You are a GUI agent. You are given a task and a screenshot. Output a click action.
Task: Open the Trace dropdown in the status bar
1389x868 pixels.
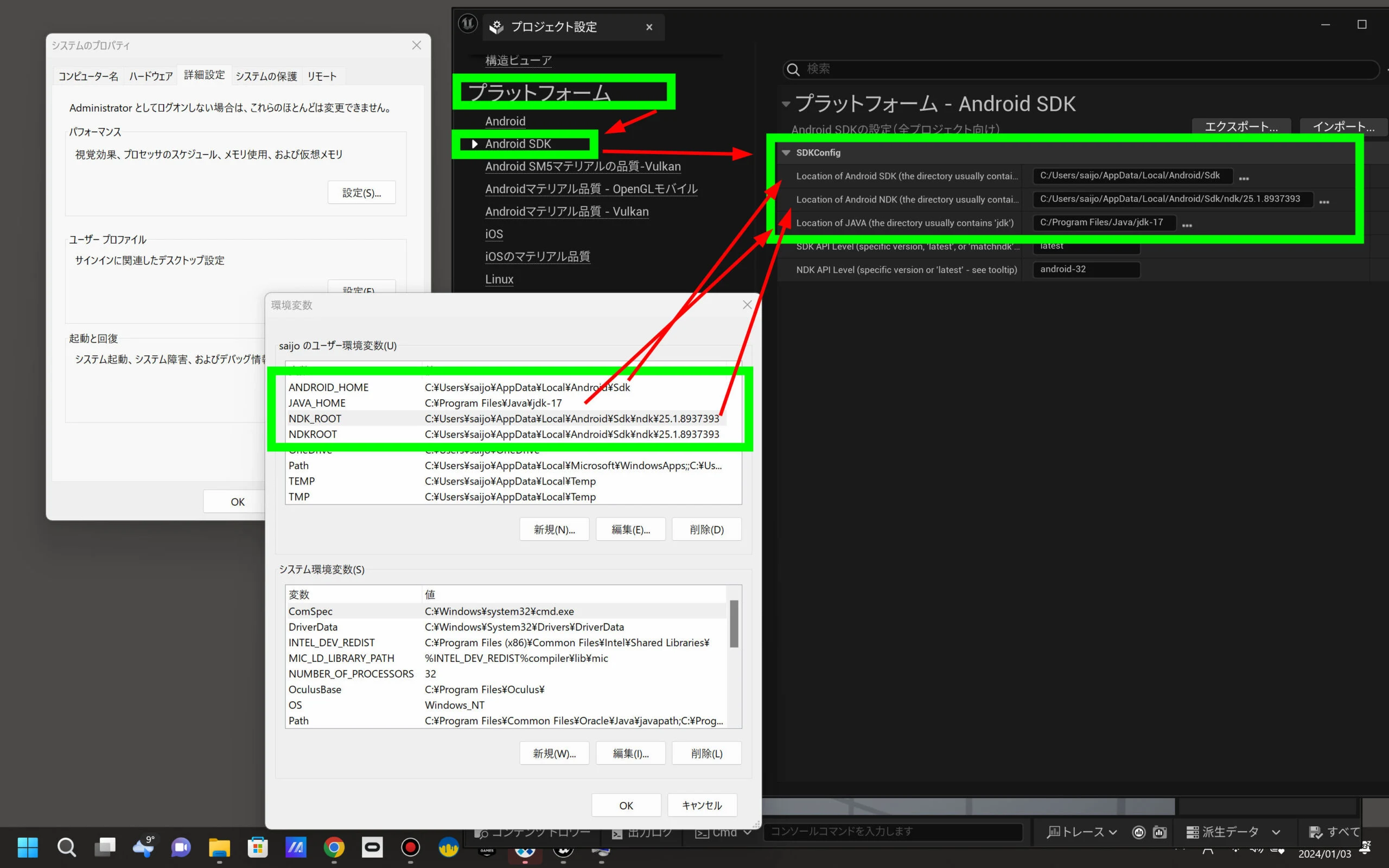click(x=1082, y=832)
